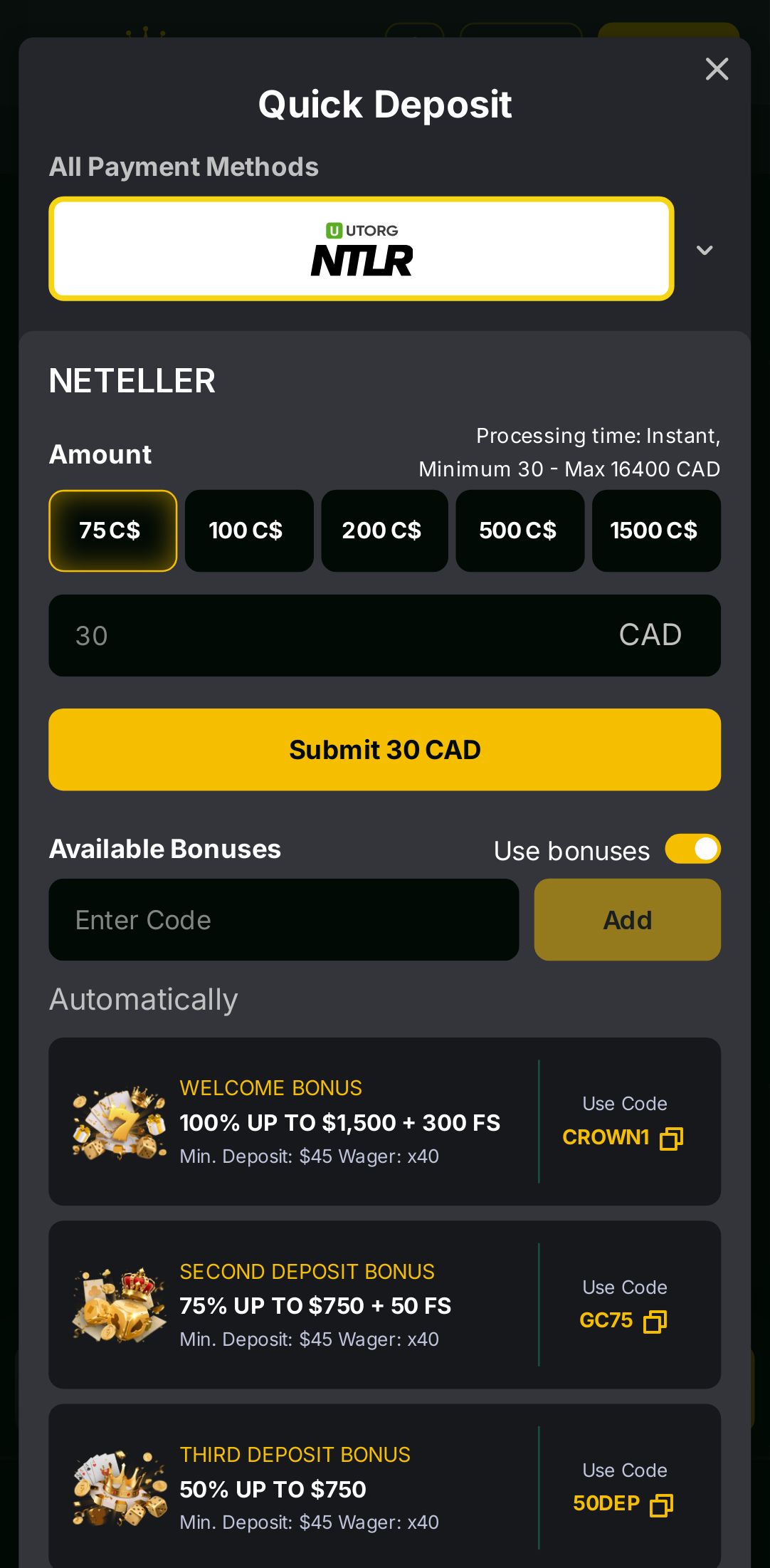Screen dimensions: 770x1568
Task: Toggle the Use bonuses switch
Action: (692, 849)
